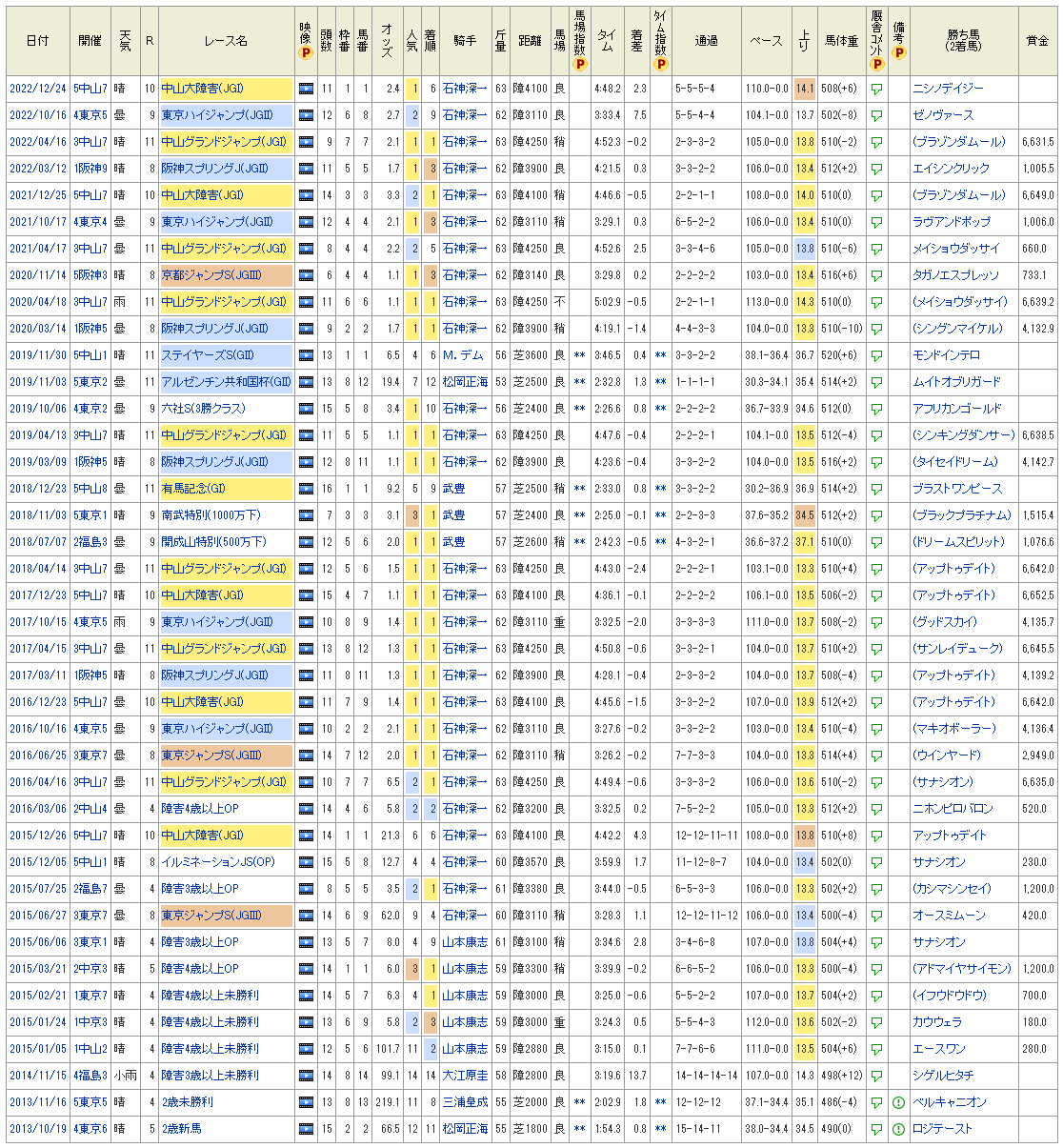
Task: Open jockey 武豊 link in 有馬記念 row
Action: click(x=453, y=489)
